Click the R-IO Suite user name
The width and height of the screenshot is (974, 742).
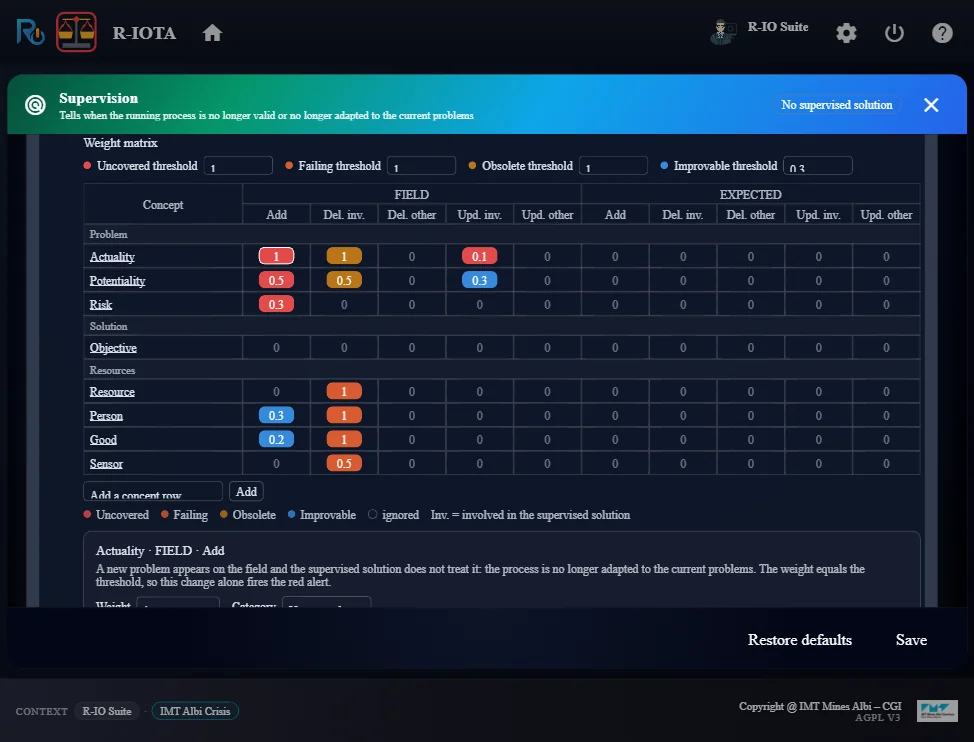[x=778, y=27]
